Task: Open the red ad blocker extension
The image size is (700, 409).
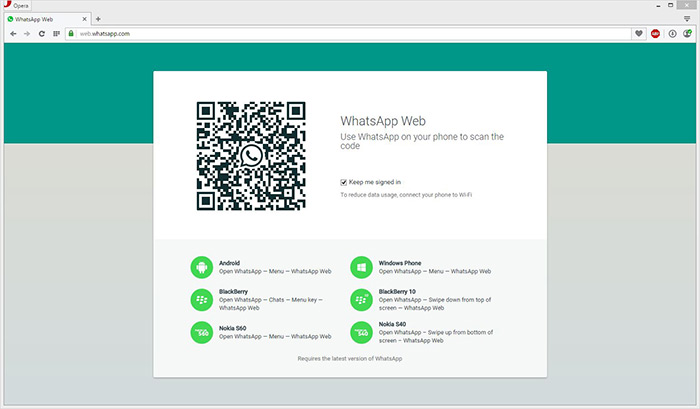Action: point(655,33)
